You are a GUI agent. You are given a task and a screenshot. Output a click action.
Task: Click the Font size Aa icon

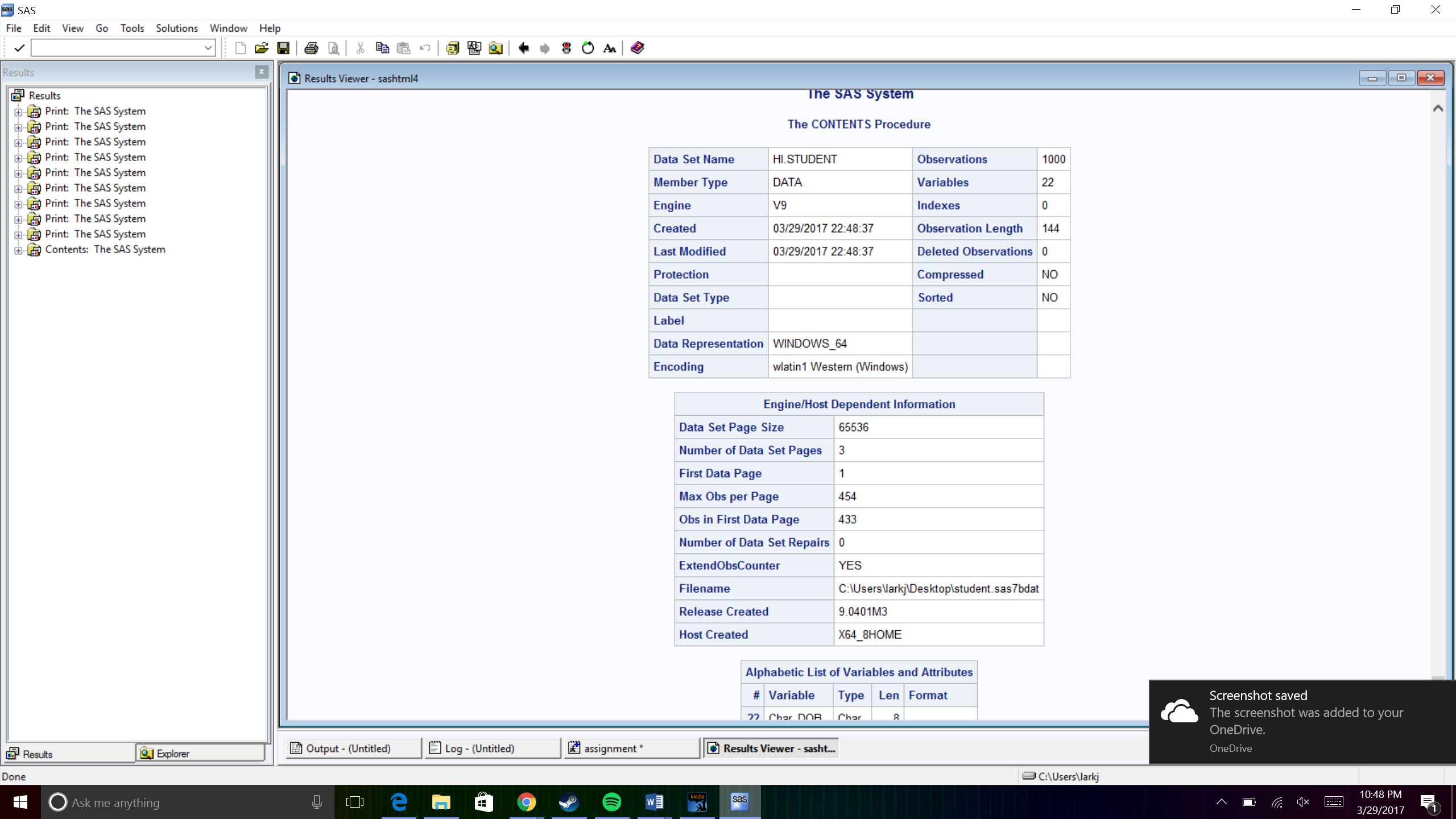(x=610, y=48)
